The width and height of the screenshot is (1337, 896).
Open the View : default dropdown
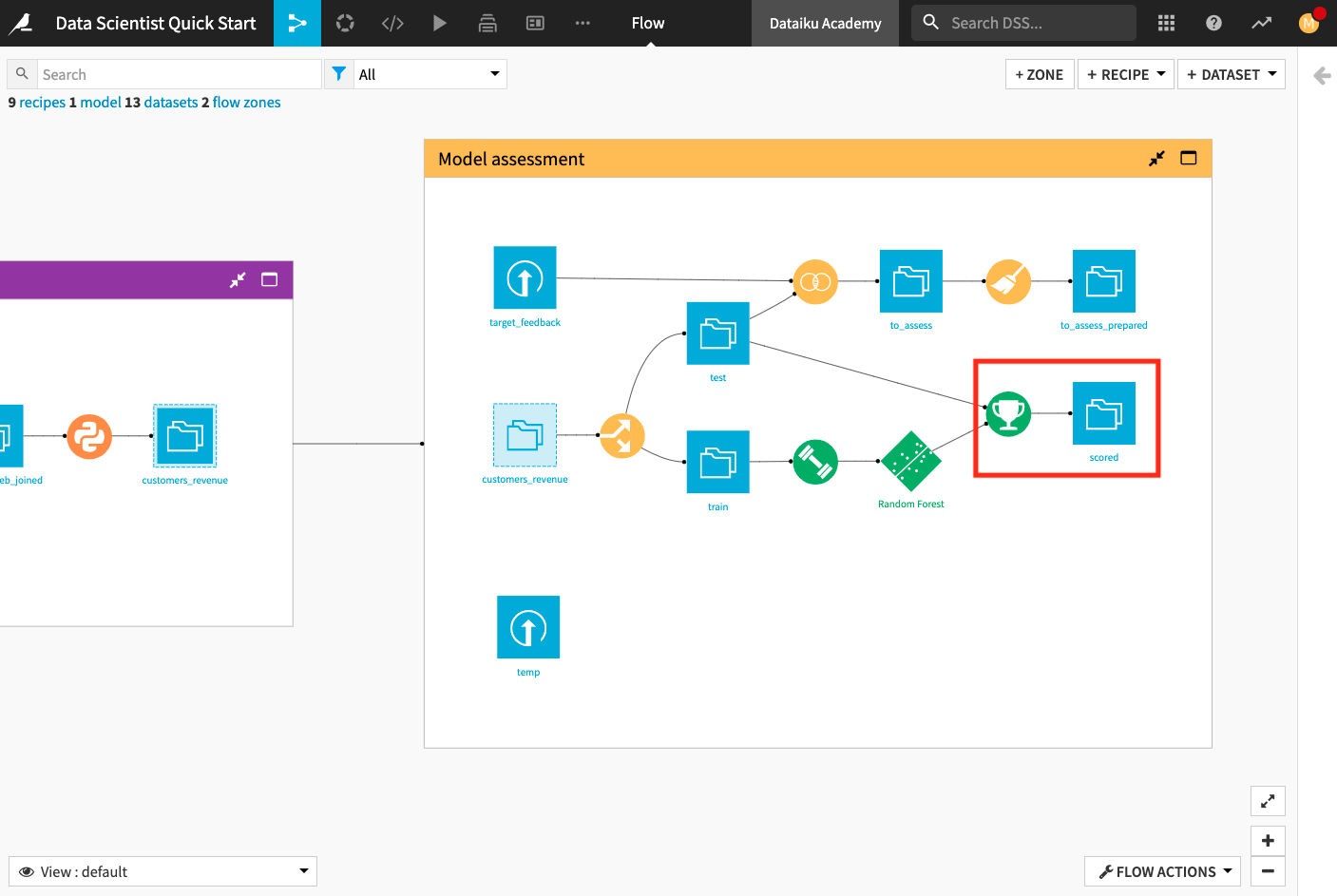(x=162, y=871)
